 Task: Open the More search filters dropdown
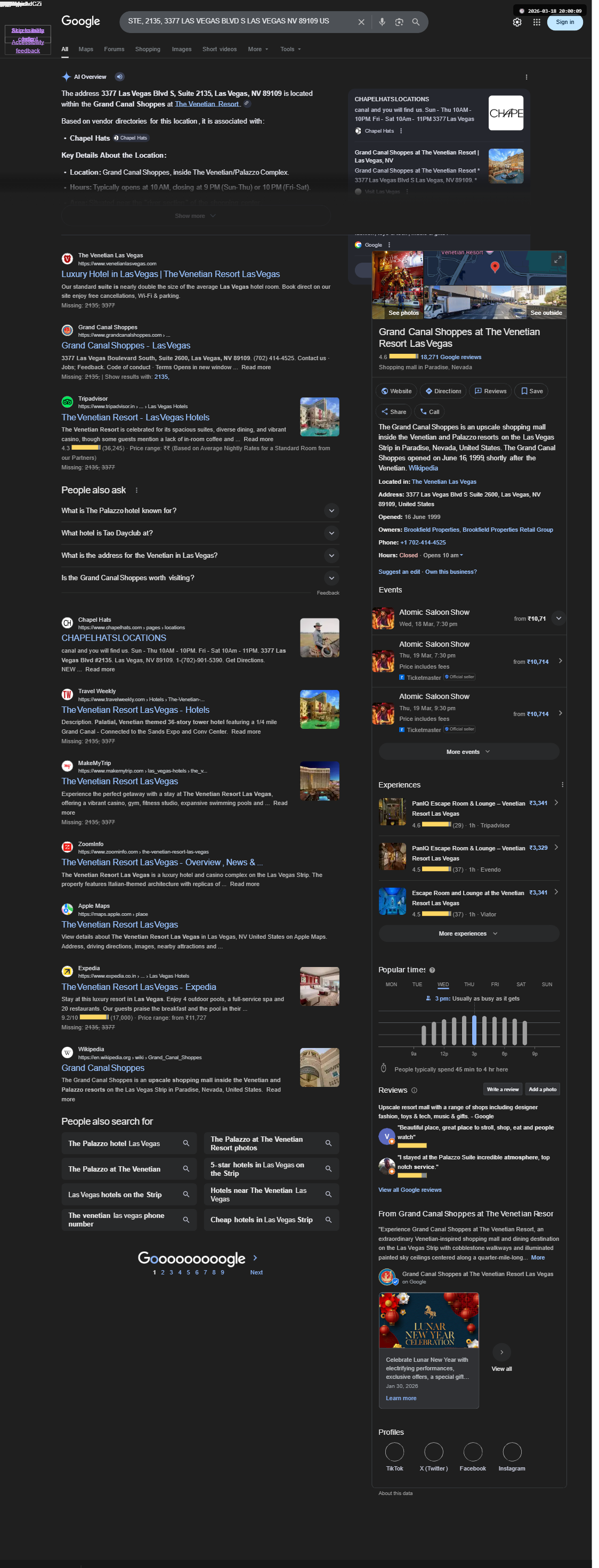point(257,50)
